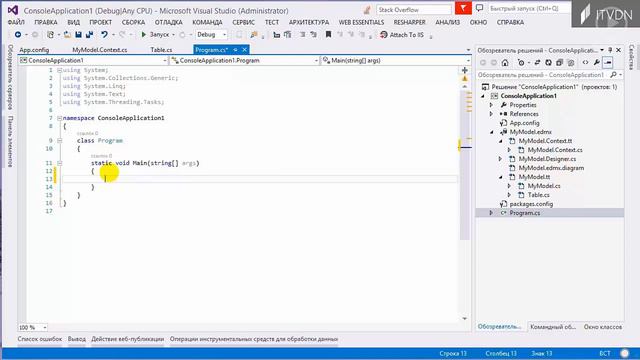
Task: Open the СБОРКА menu
Action: coord(133,22)
